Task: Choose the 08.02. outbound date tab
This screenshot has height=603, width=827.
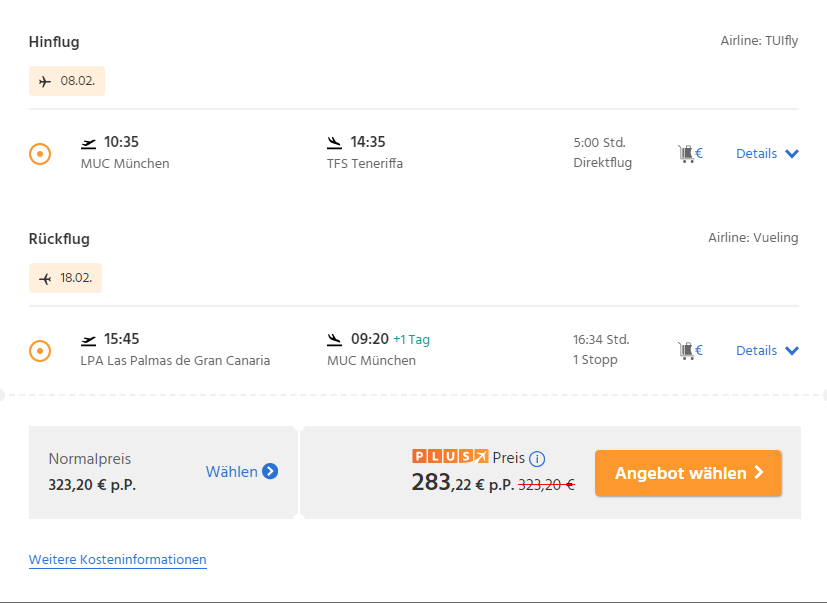Action: coord(67,81)
